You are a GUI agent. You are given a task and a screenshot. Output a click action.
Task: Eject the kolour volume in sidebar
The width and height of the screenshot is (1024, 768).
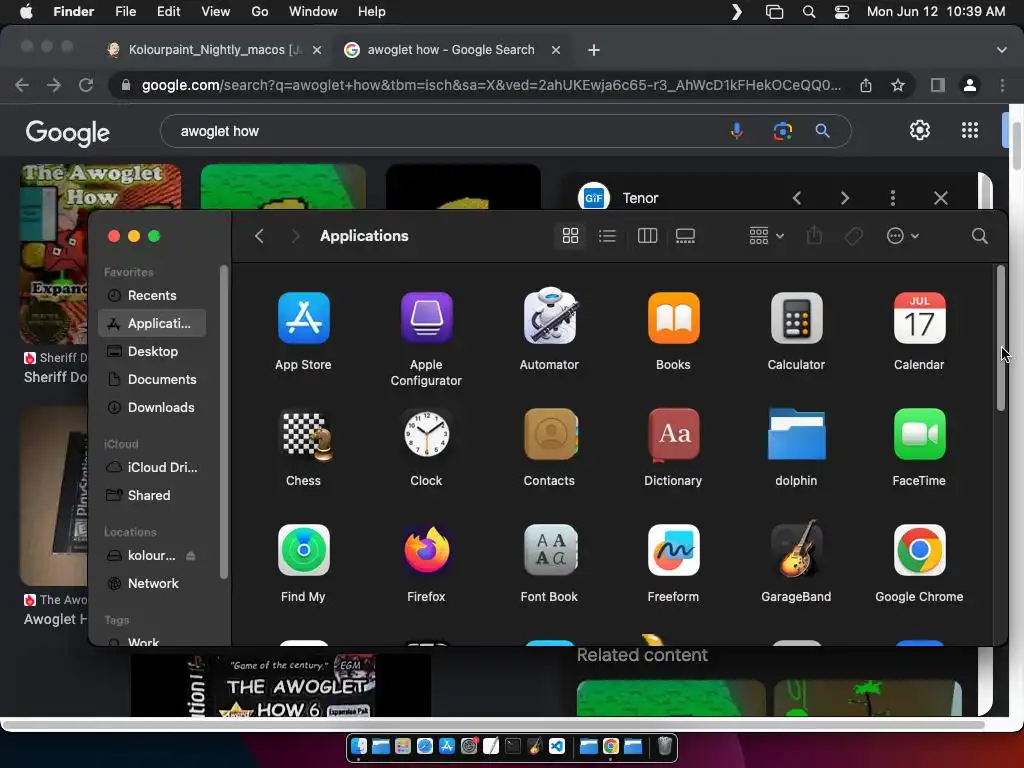pos(191,556)
